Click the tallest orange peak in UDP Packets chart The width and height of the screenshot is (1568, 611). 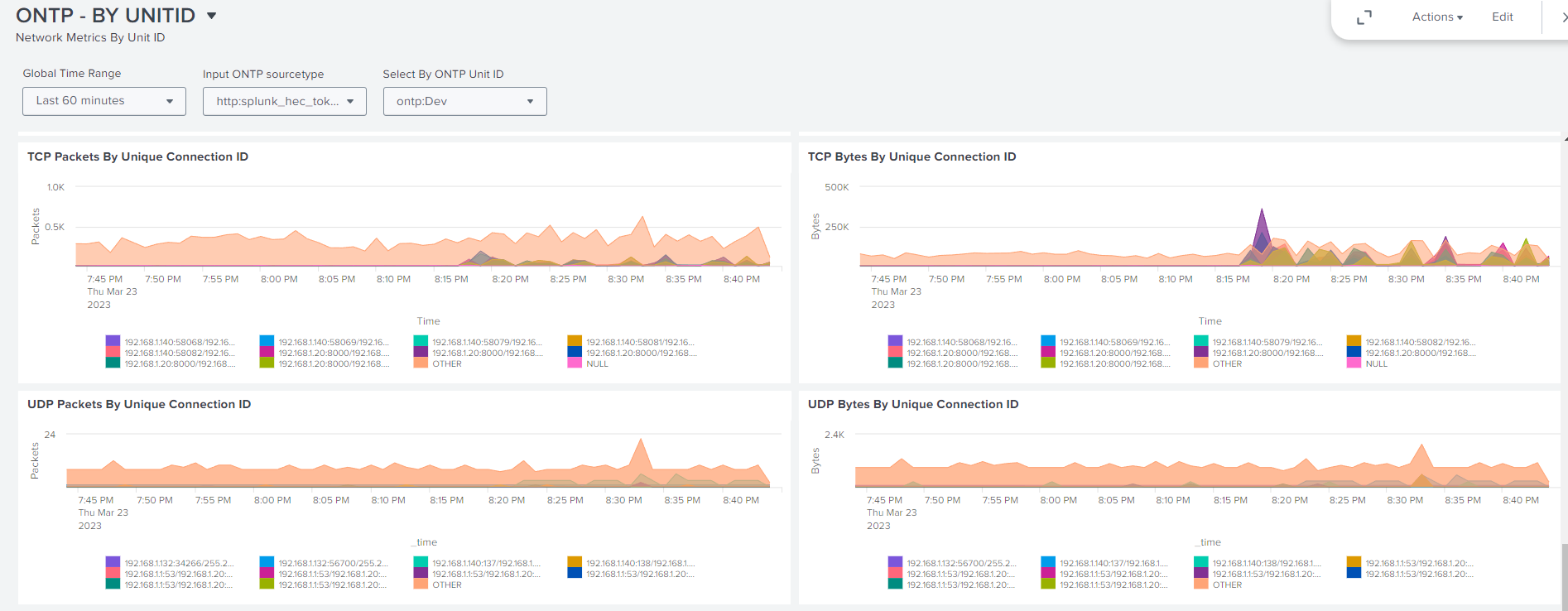[x=640, y=454]
